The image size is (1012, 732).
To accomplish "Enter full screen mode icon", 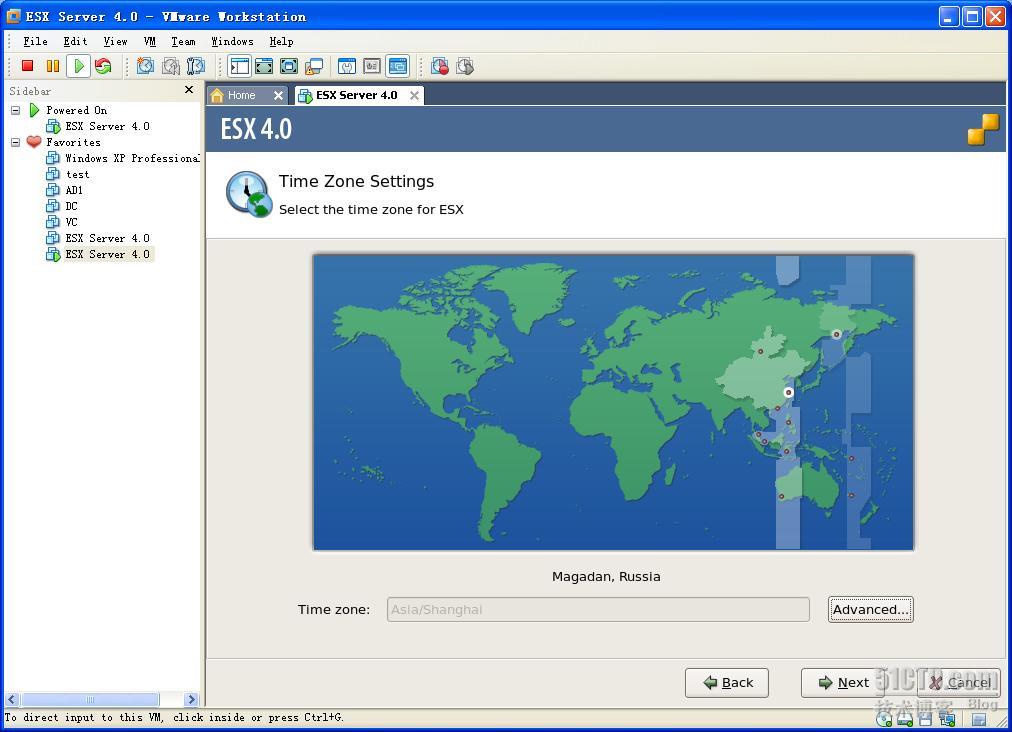I will coord(288,66).
